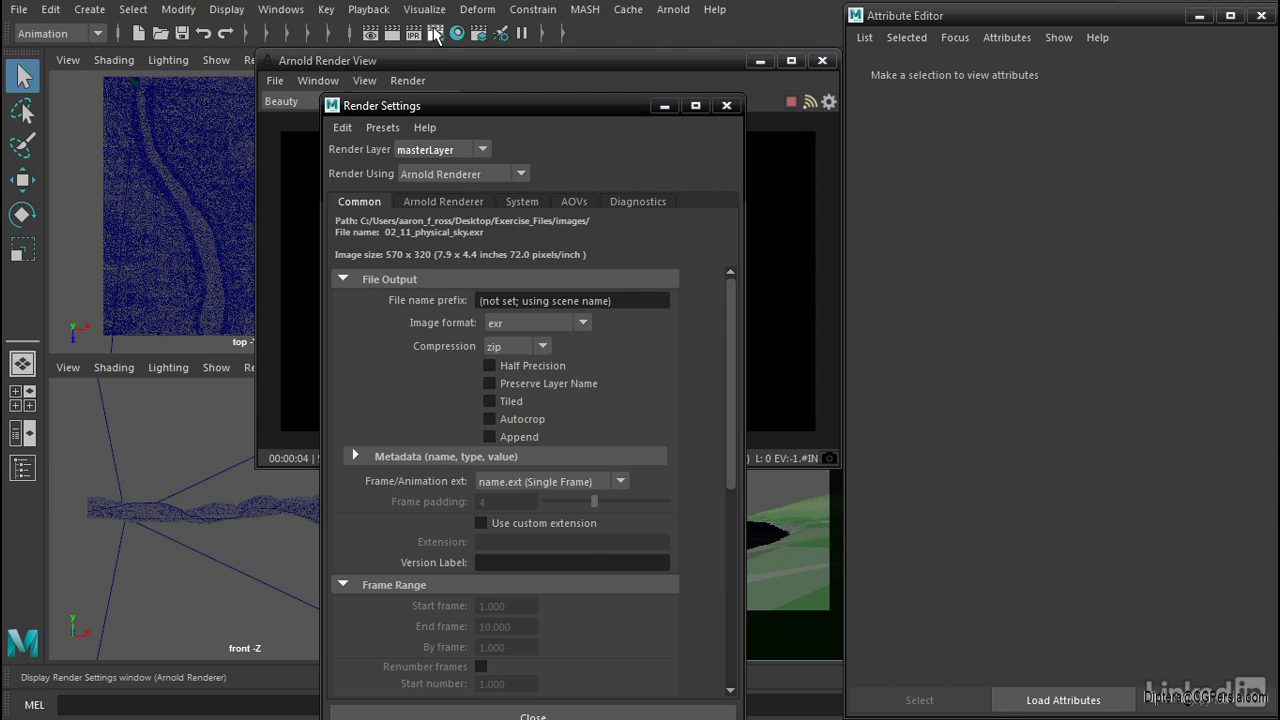Switch to the Diagnostics tab
Image resolution: width=1280 pixels, height=720 pixels.
click(638, 201)
